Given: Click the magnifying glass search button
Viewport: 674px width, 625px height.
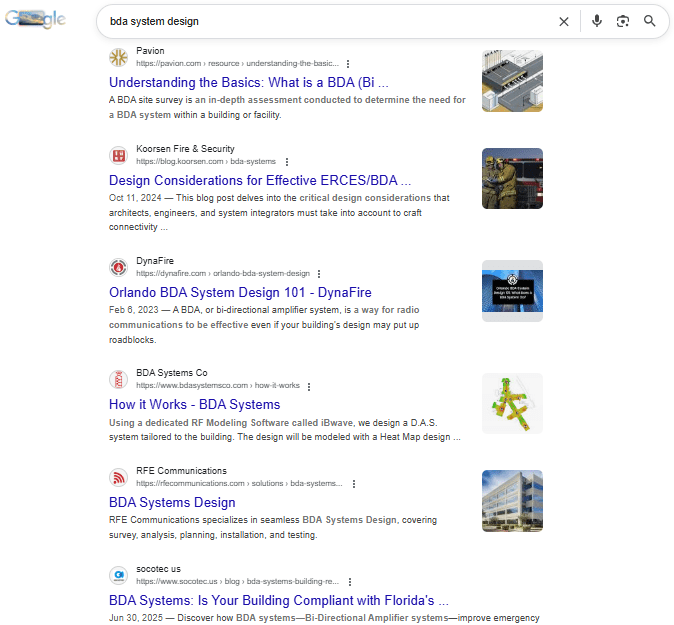Looking at the screenshot, I should 650,21.
